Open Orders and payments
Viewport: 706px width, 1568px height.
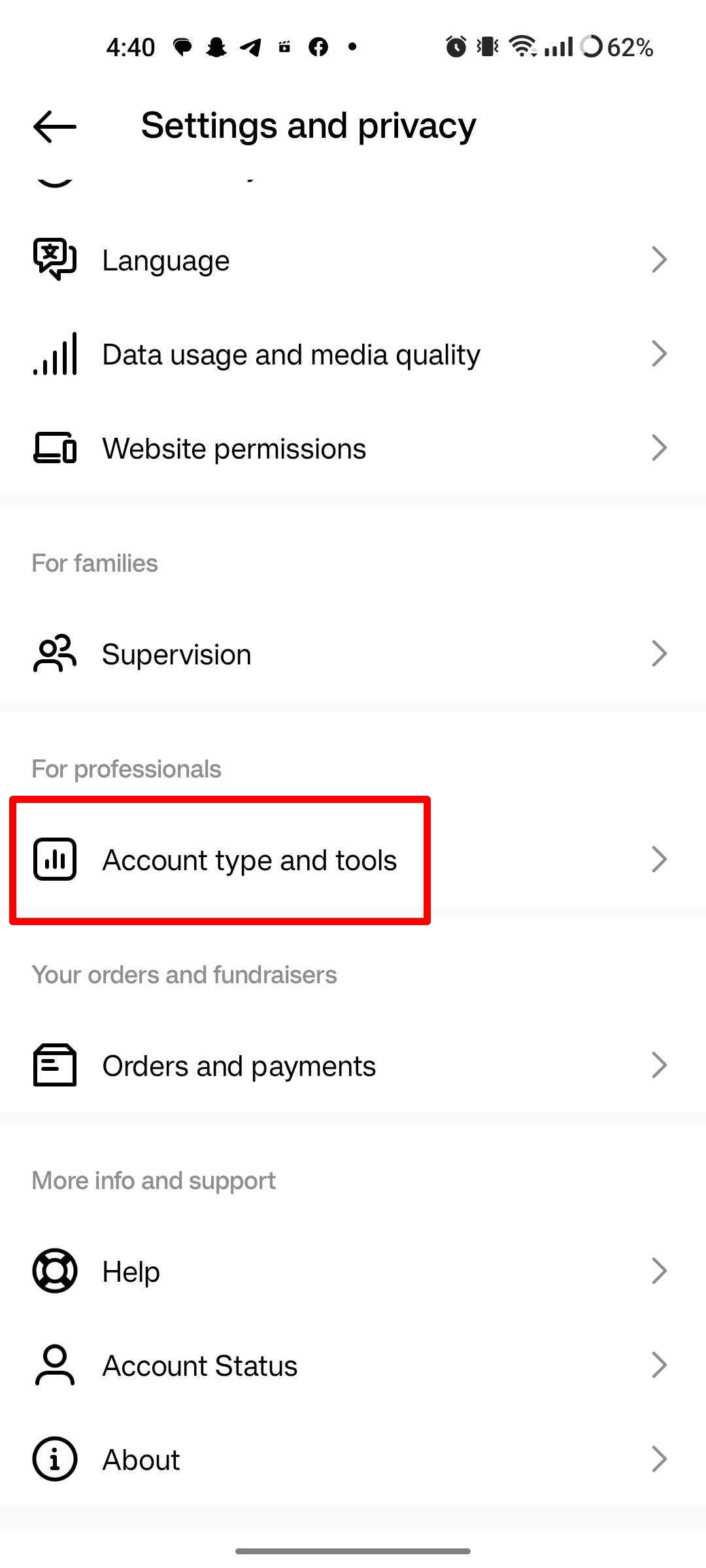pyautogui.click(x=353, y=1065)
